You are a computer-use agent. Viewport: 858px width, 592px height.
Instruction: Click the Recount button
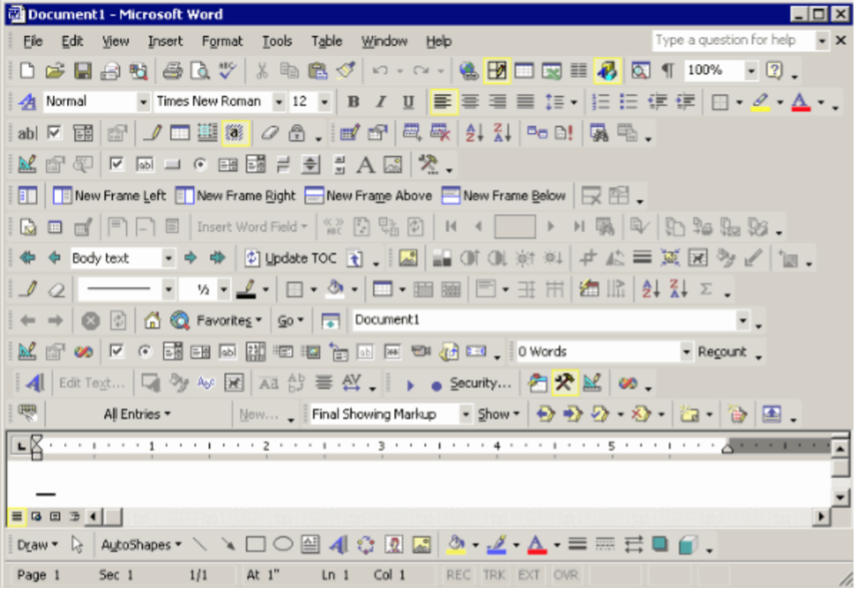(722, 352)
